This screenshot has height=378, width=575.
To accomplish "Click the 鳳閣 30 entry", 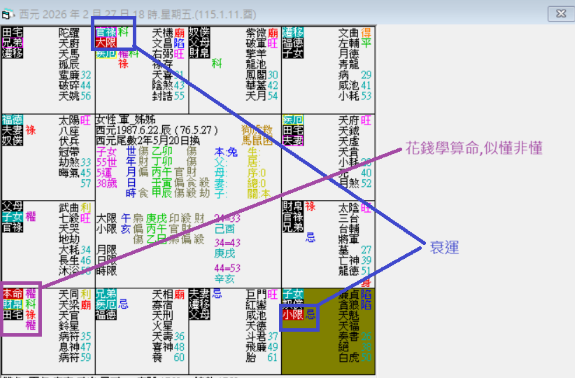I will tap(262, 75).
